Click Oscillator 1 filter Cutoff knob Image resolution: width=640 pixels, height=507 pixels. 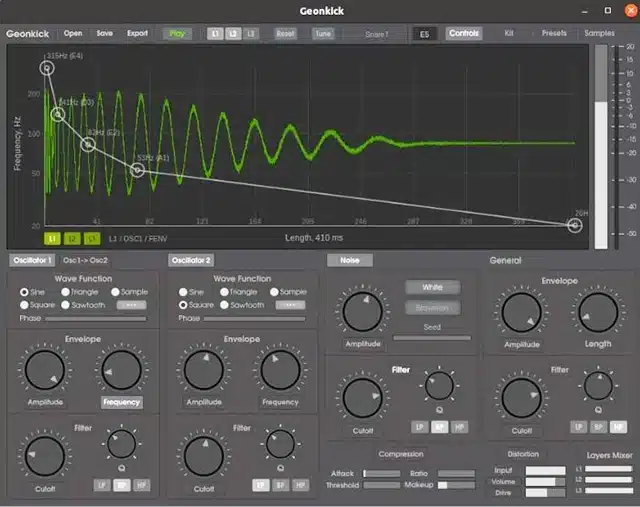[x=45, y=456]
